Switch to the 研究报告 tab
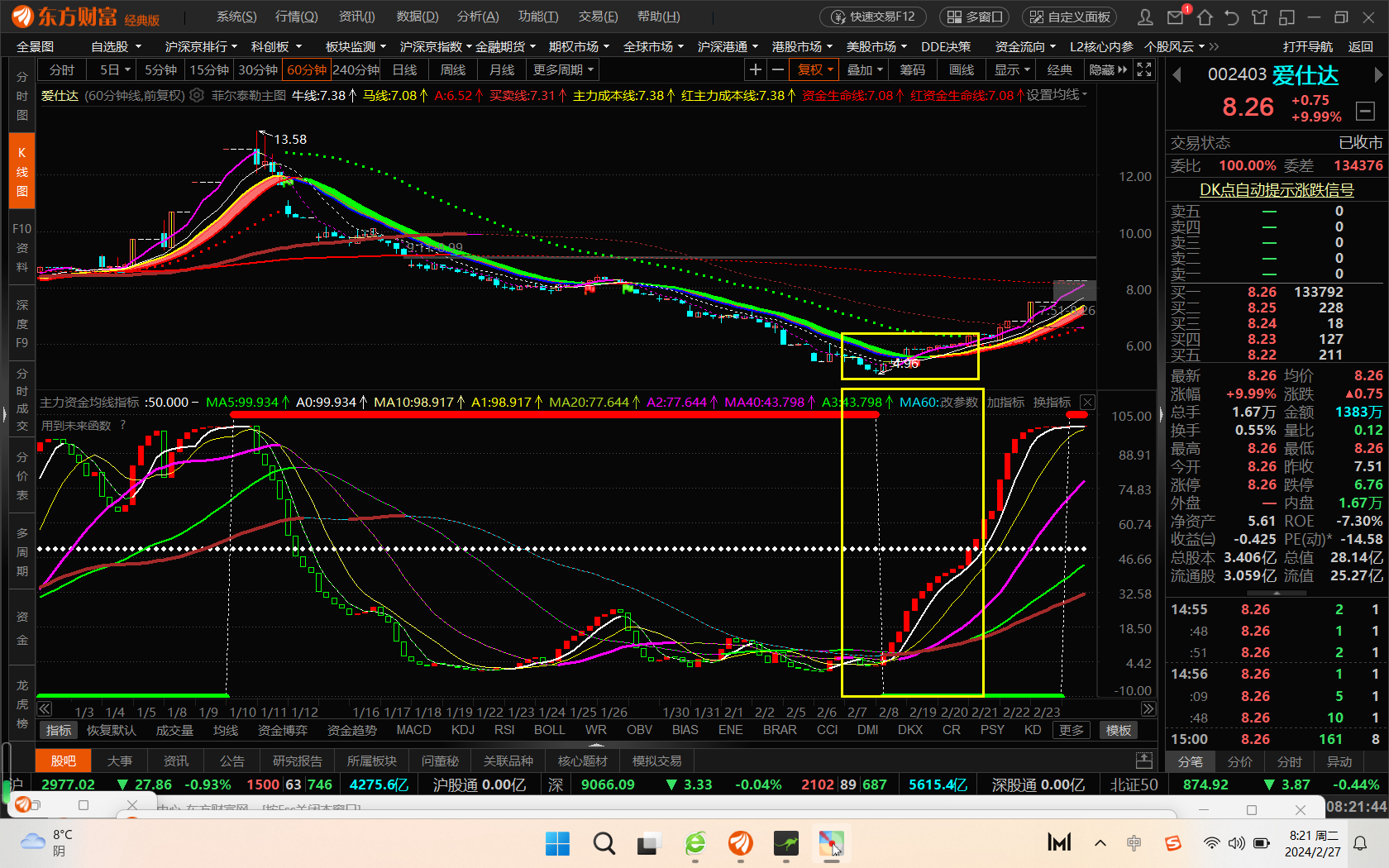This screenshot has height=868, width=1389. point(297,761)
